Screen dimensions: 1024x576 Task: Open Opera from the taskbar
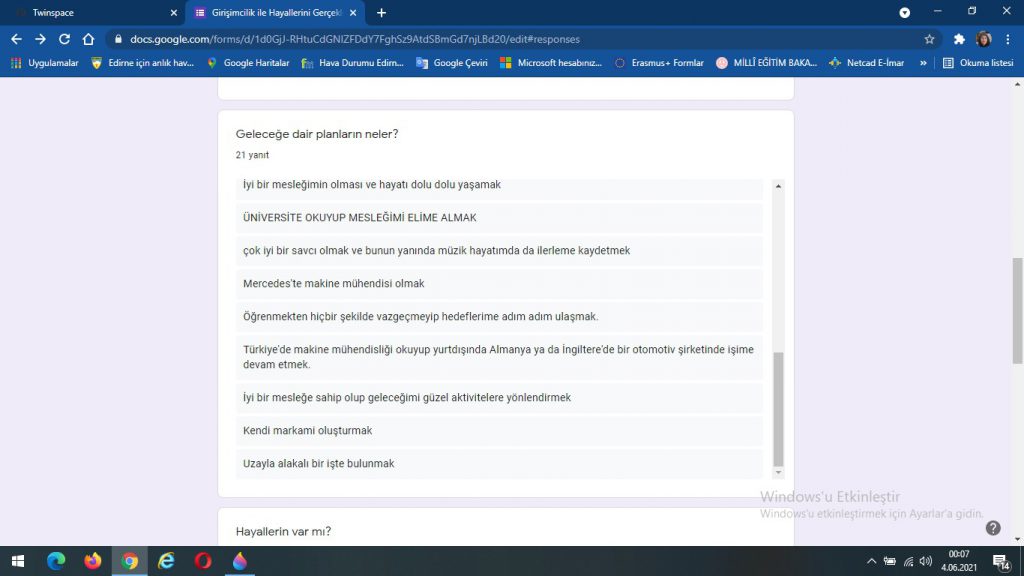[203, 562]
